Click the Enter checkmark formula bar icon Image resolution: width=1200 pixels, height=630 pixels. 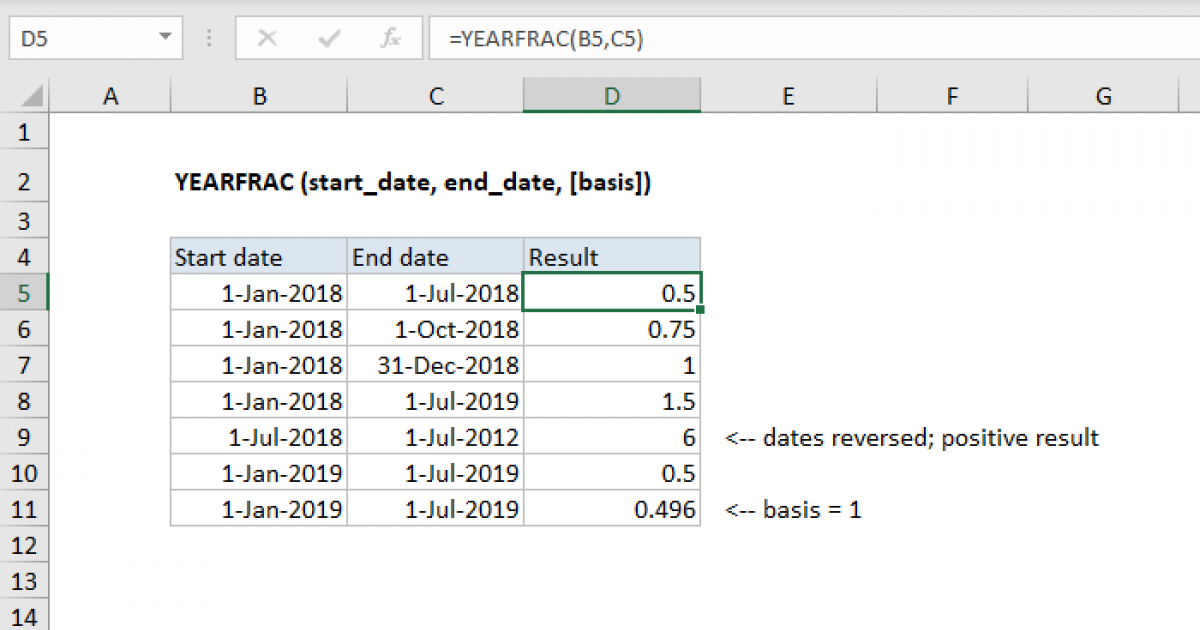point(328,39)
